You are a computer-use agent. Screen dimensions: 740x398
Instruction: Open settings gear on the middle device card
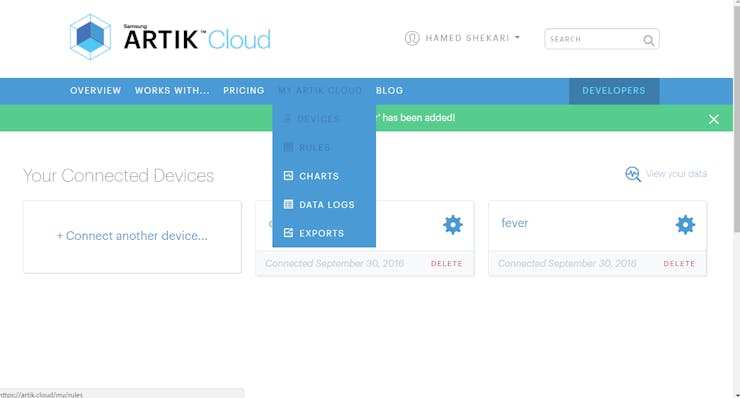pyautogui.click(x=453, y=225)
